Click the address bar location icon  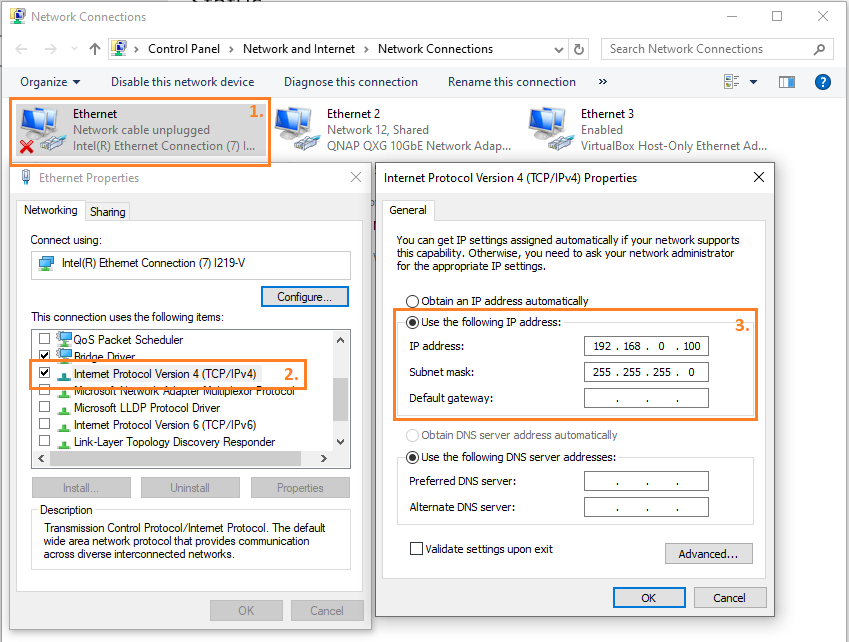pyautogui.click(x=119, y=49)
